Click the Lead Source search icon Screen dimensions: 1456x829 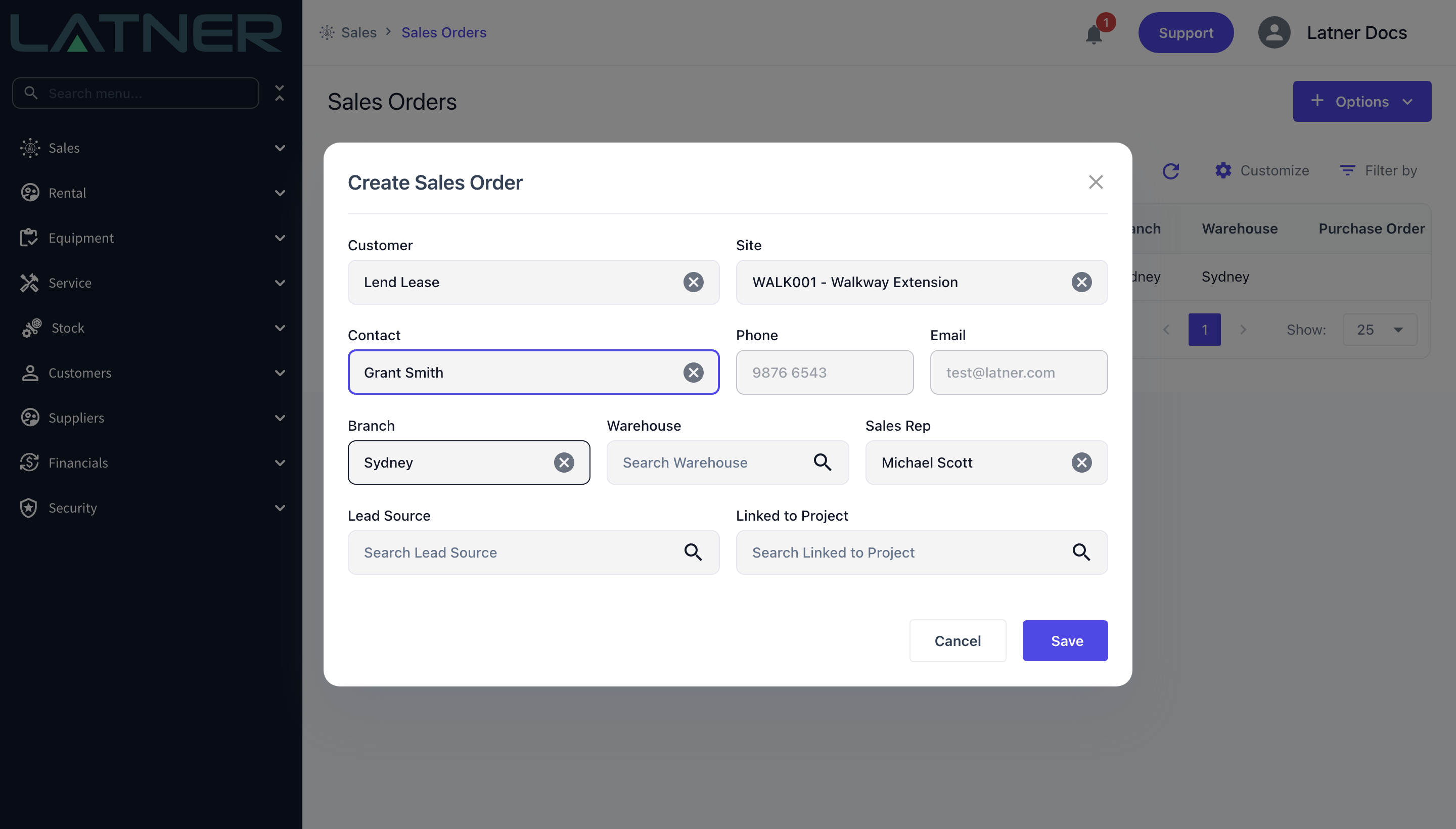coord(693,552)
